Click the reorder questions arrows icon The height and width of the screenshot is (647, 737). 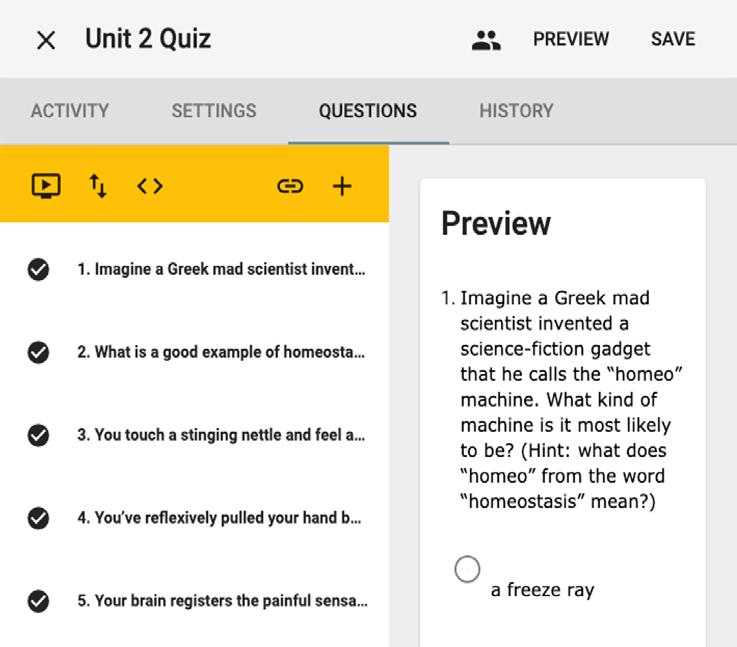(x=98, y=186)
